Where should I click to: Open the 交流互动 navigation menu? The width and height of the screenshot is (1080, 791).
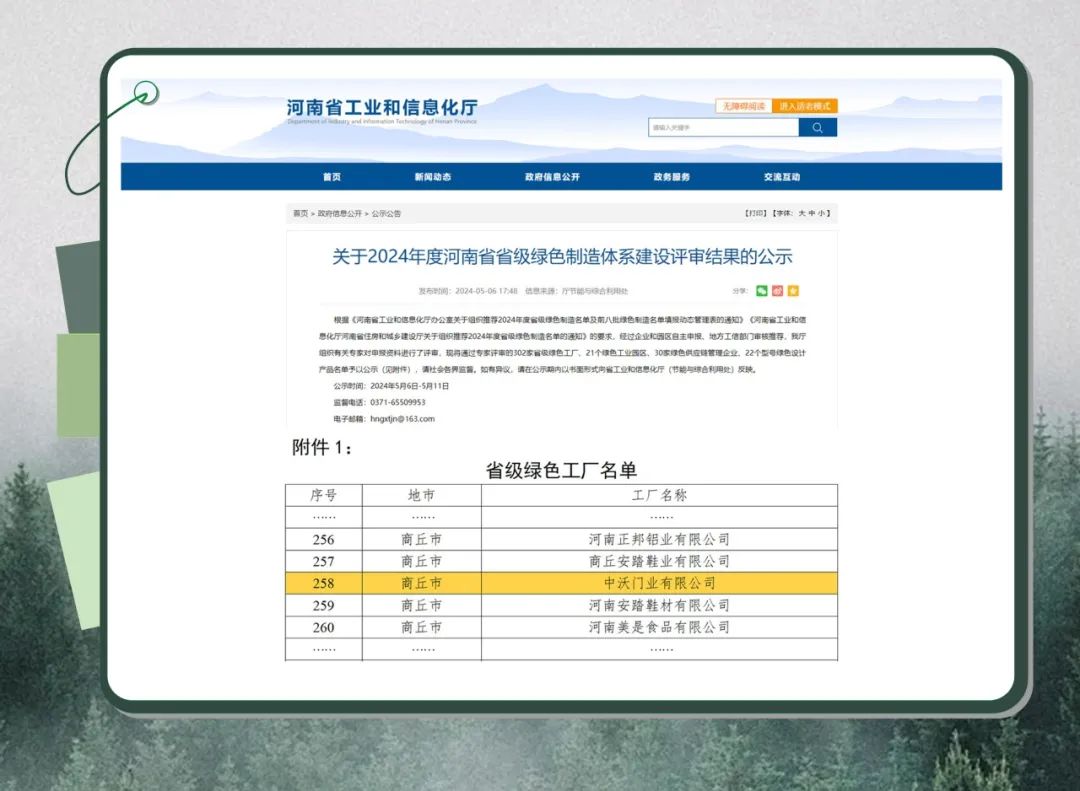pyautogui.click(x=782, y=177)
